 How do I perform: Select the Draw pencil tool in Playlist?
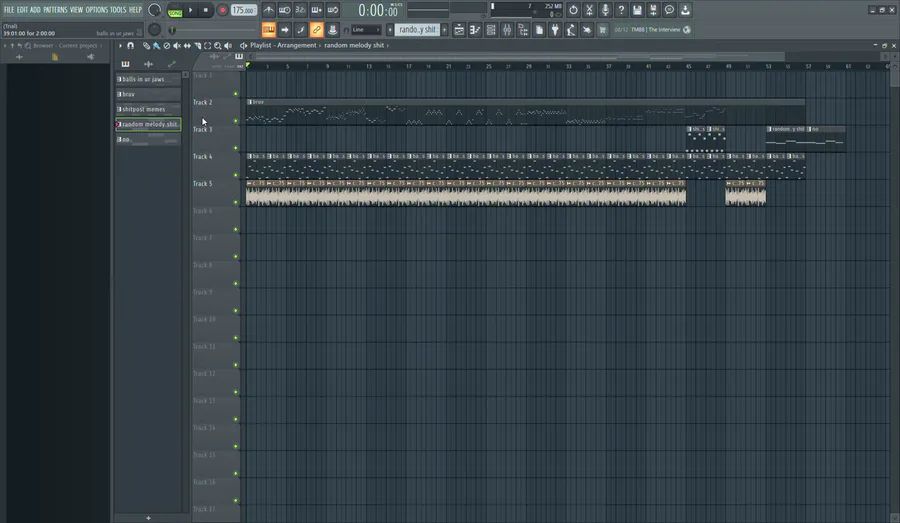coord(146,45)
